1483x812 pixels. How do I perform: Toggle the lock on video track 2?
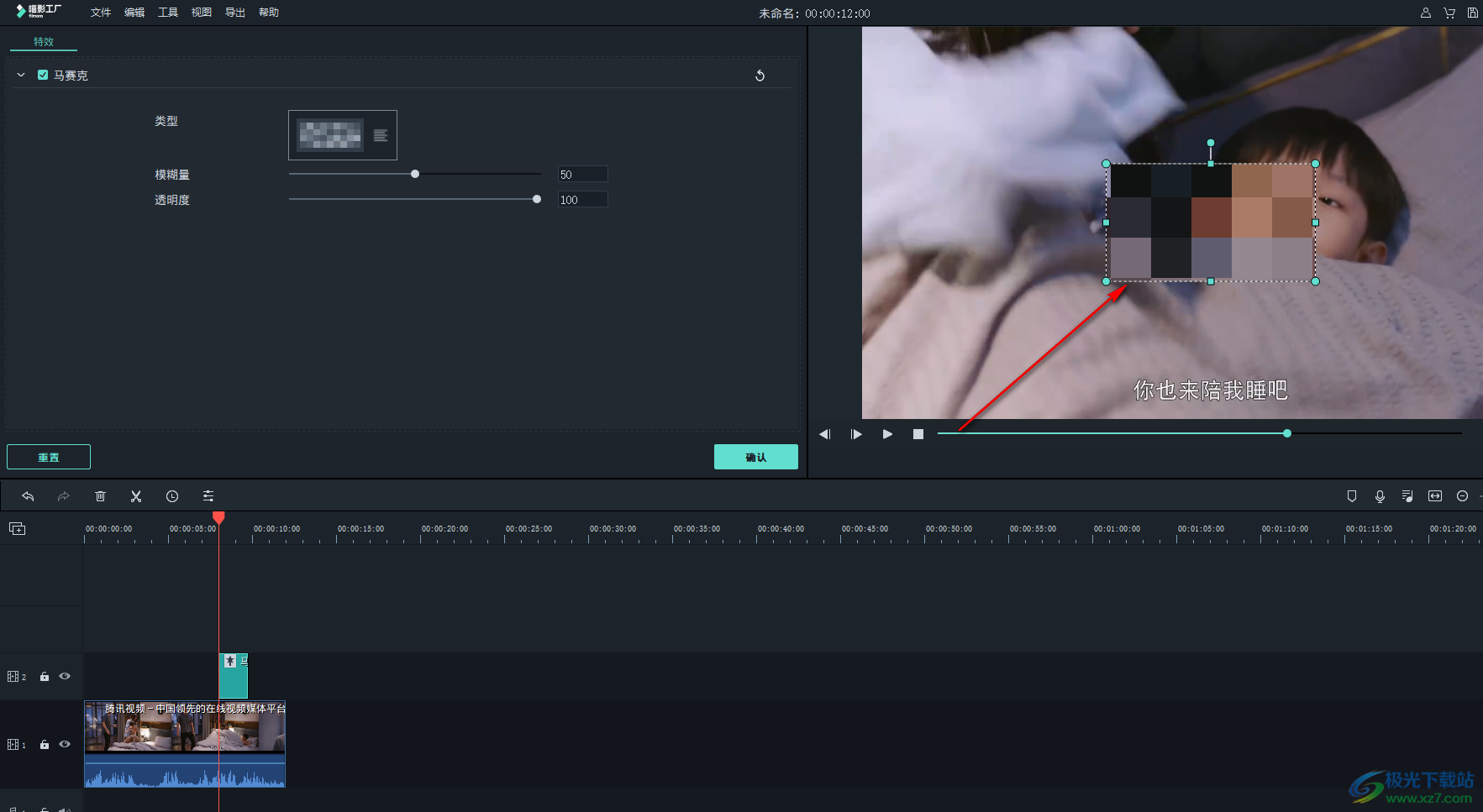pyautogui.click(x=45, y=677)
